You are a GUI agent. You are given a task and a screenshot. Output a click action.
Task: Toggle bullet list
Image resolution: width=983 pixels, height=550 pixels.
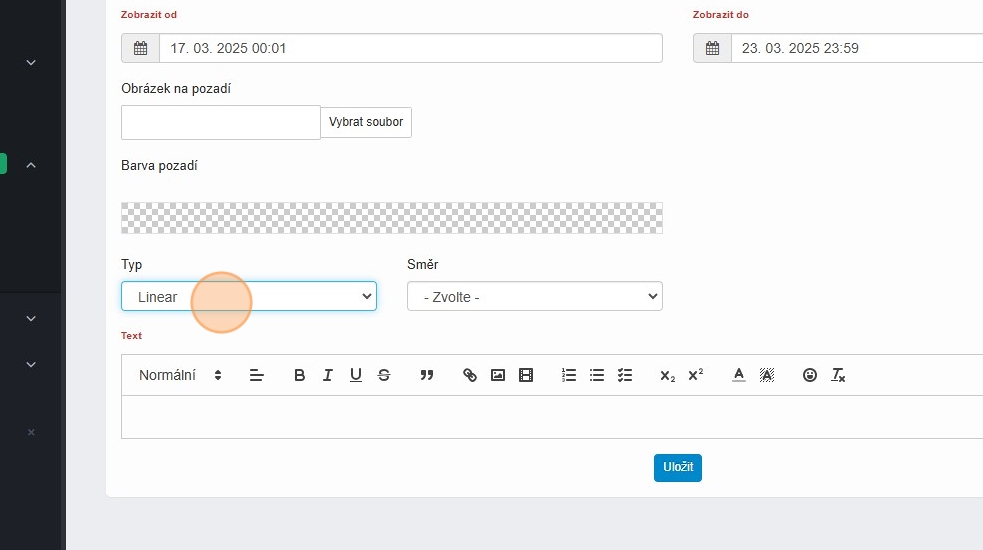597,376
